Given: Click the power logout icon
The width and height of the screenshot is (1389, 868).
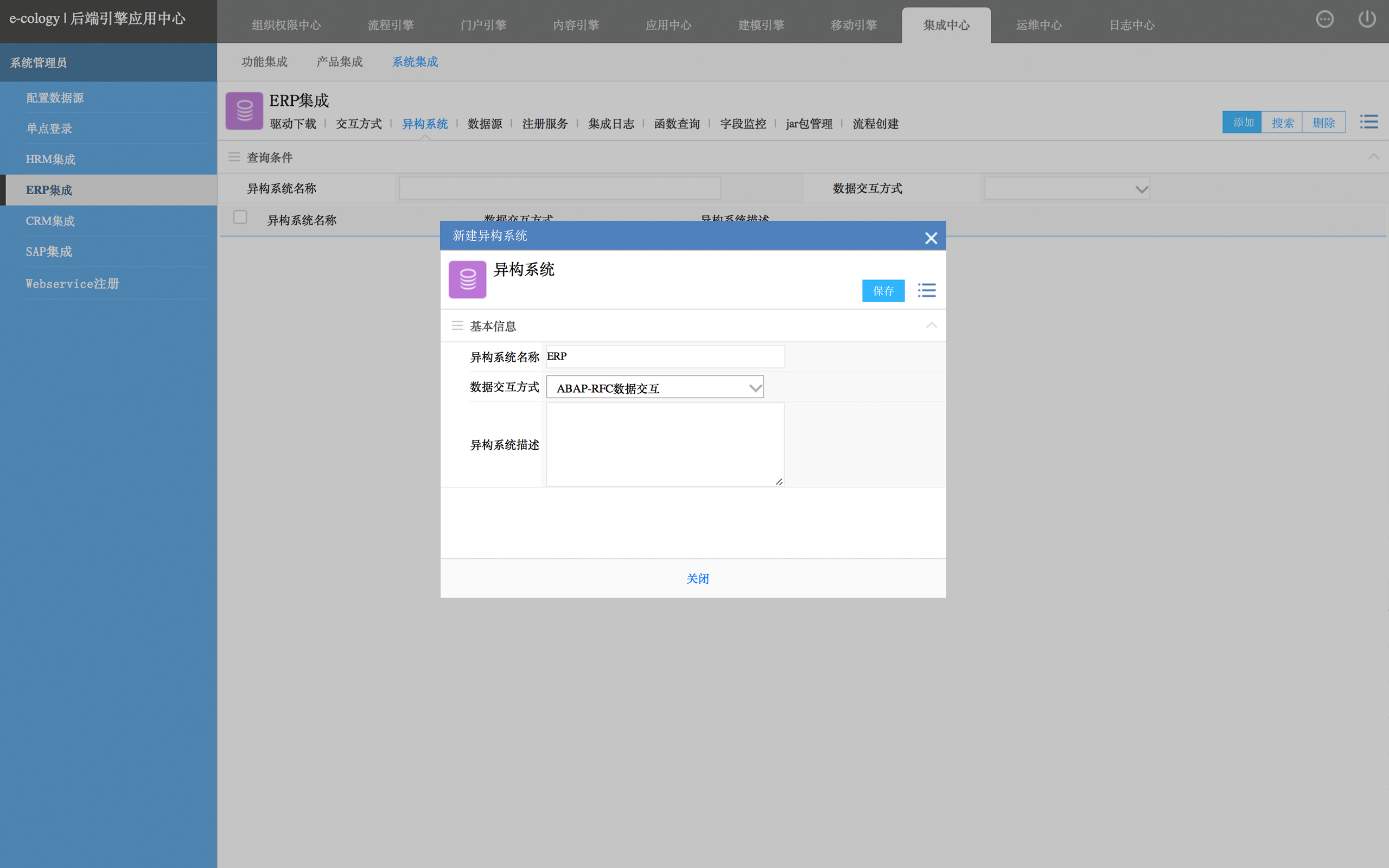Looking at the screenshot, I should 1367,20.
